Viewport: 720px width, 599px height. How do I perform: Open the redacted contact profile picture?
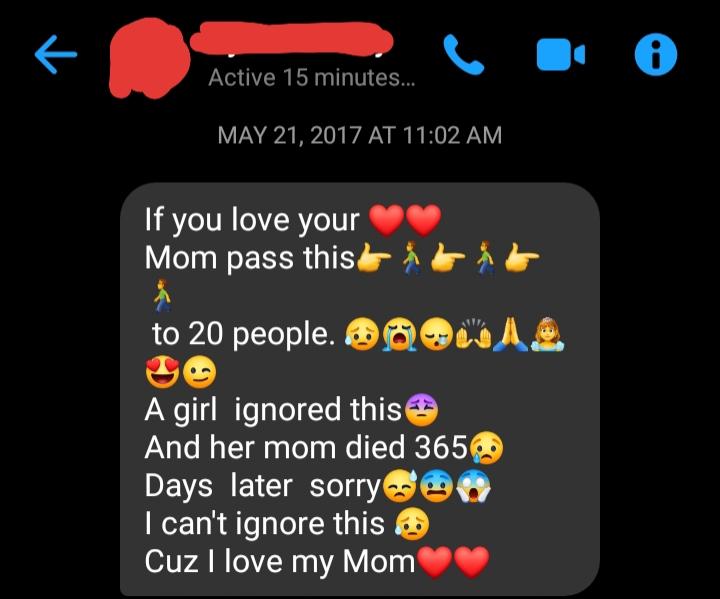tap(149, 57)
